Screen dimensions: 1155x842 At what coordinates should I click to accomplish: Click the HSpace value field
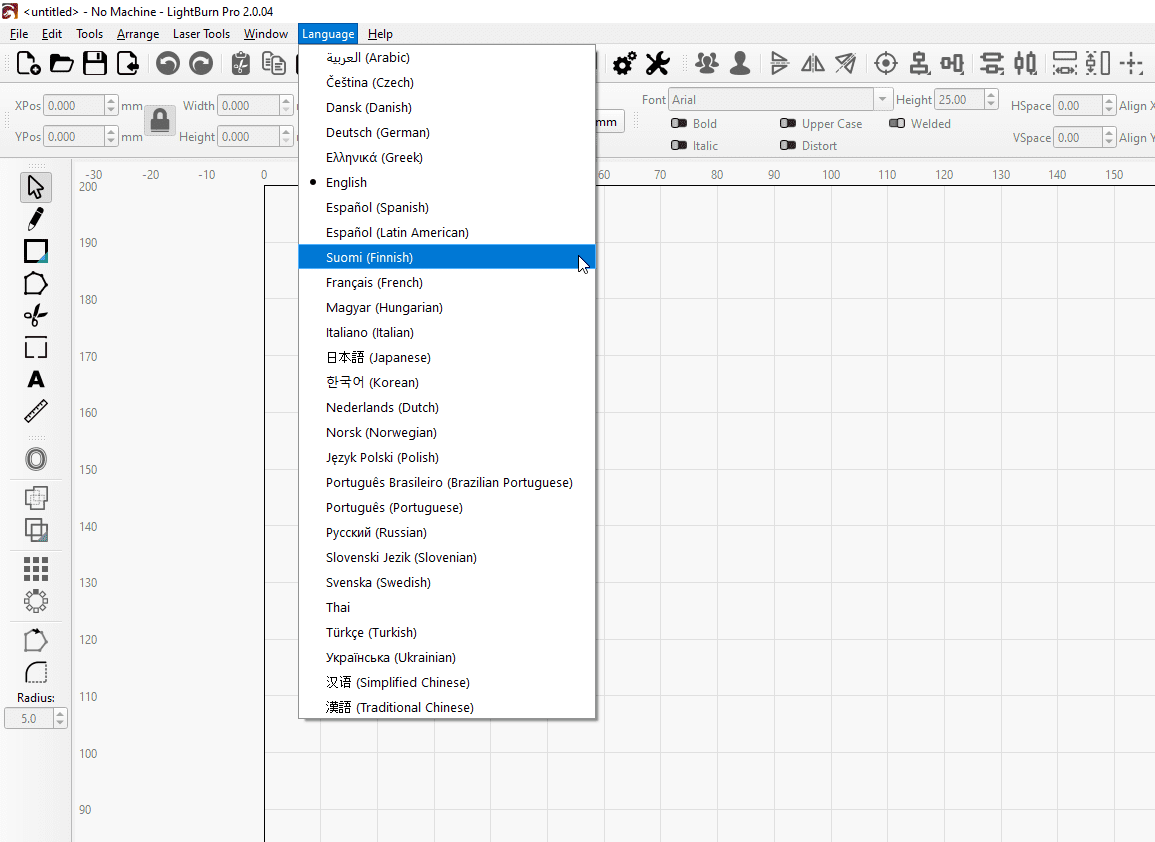(x=1078, y=105)
